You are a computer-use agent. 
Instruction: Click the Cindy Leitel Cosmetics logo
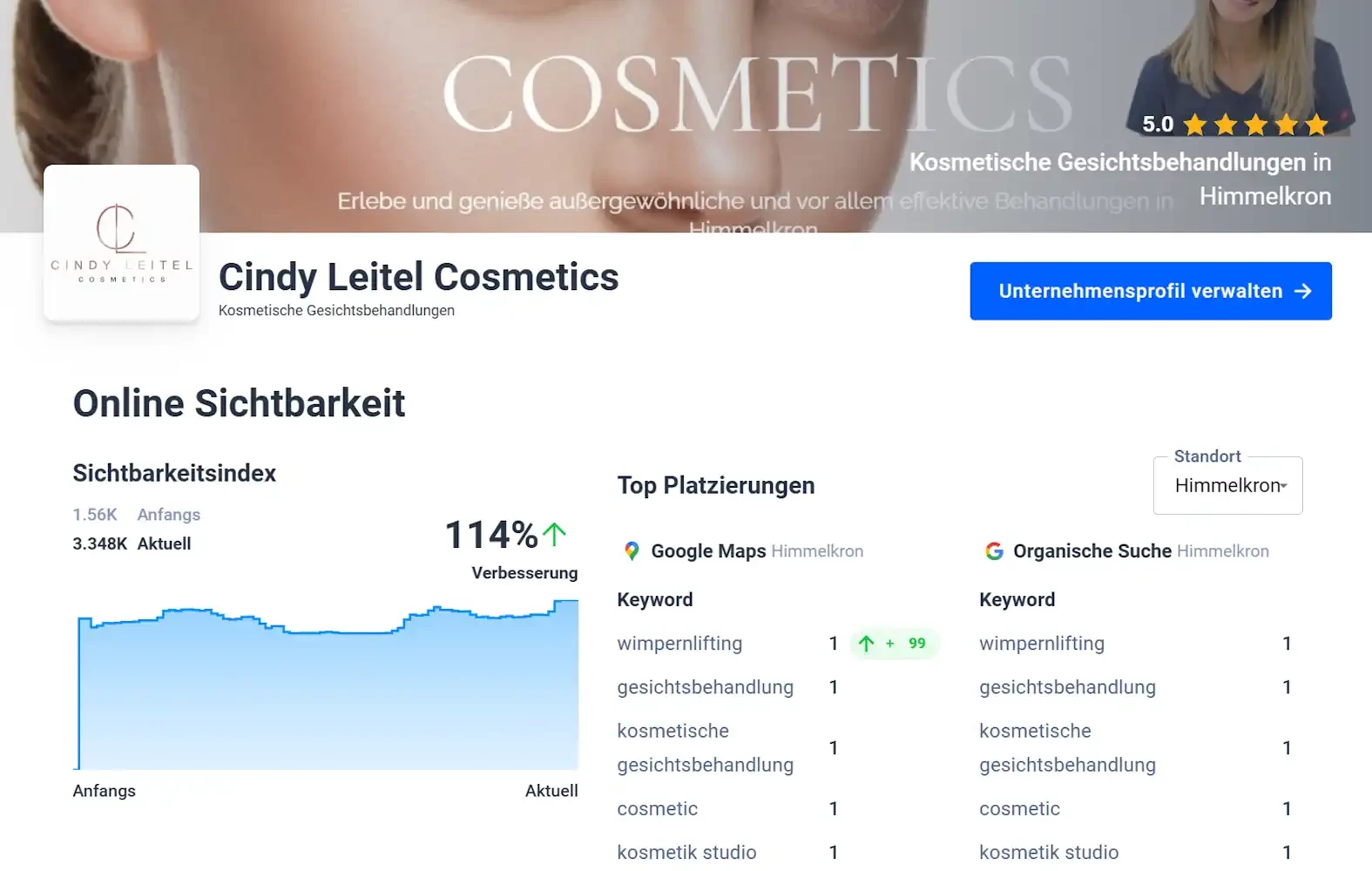pos(122,243)
